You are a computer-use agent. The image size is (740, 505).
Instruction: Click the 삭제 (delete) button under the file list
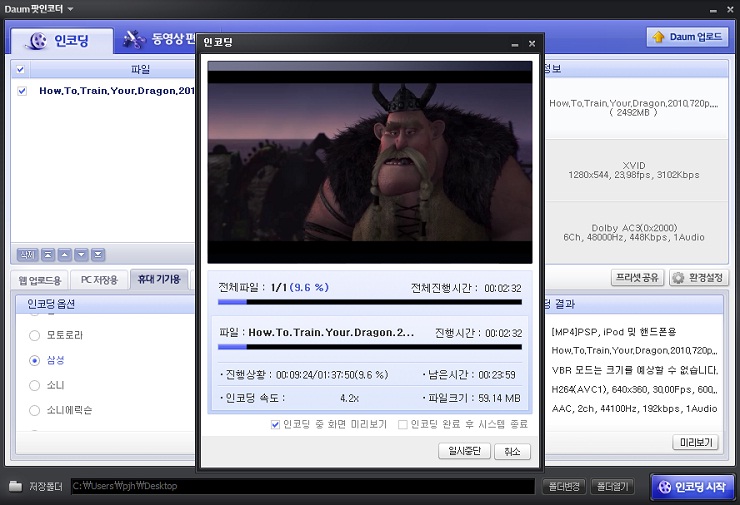27,255
